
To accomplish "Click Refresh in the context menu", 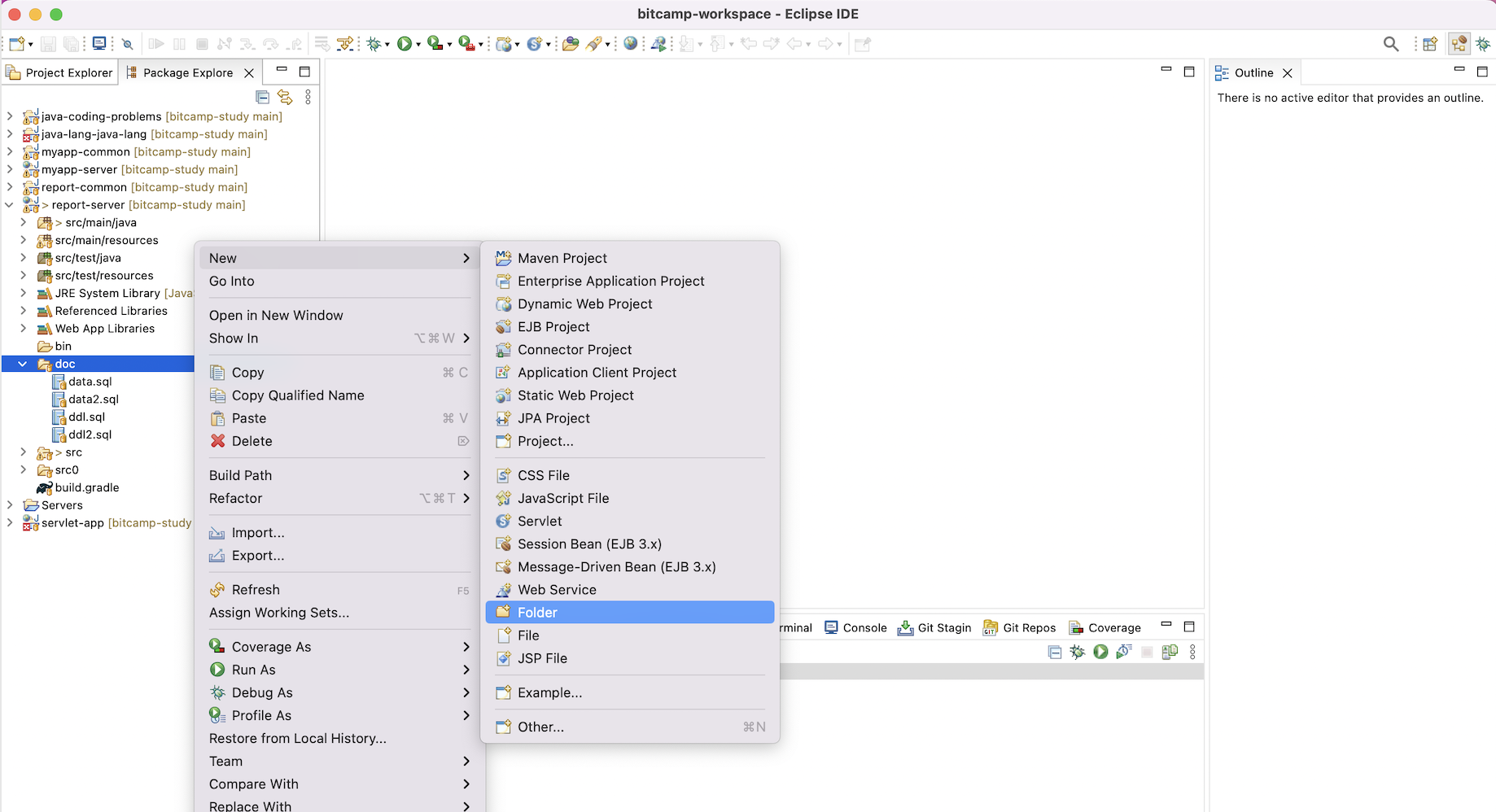I will 339,590.
